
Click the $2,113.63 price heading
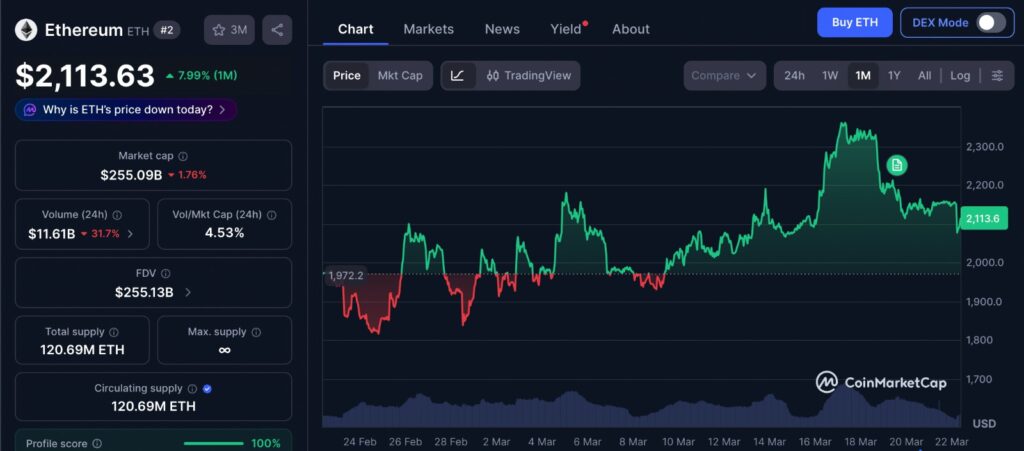tap(85, 76)
